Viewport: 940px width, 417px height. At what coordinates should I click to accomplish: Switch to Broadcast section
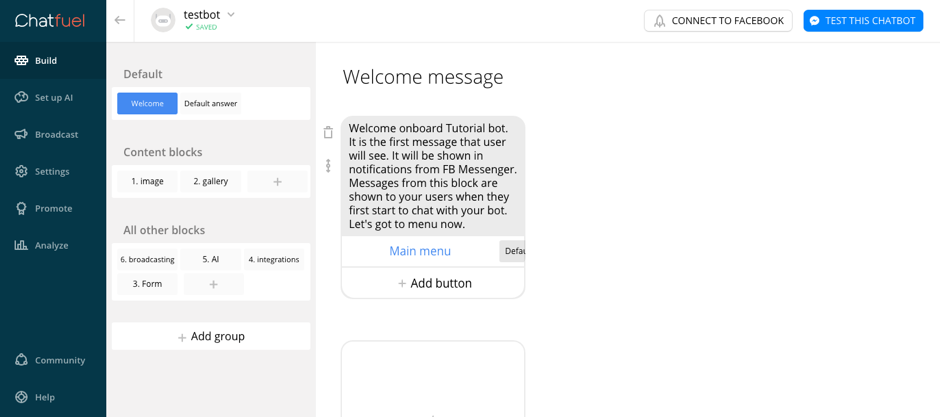53,134
